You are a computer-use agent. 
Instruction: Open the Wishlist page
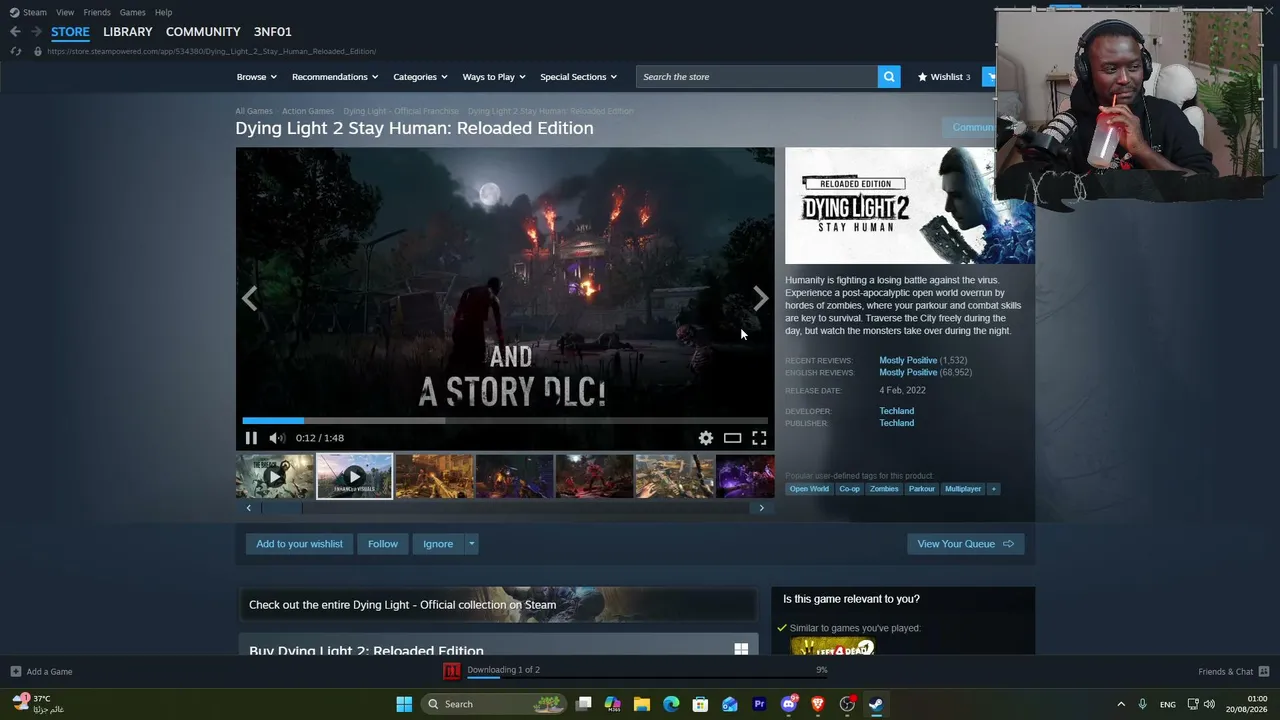(x=944, y=77)
